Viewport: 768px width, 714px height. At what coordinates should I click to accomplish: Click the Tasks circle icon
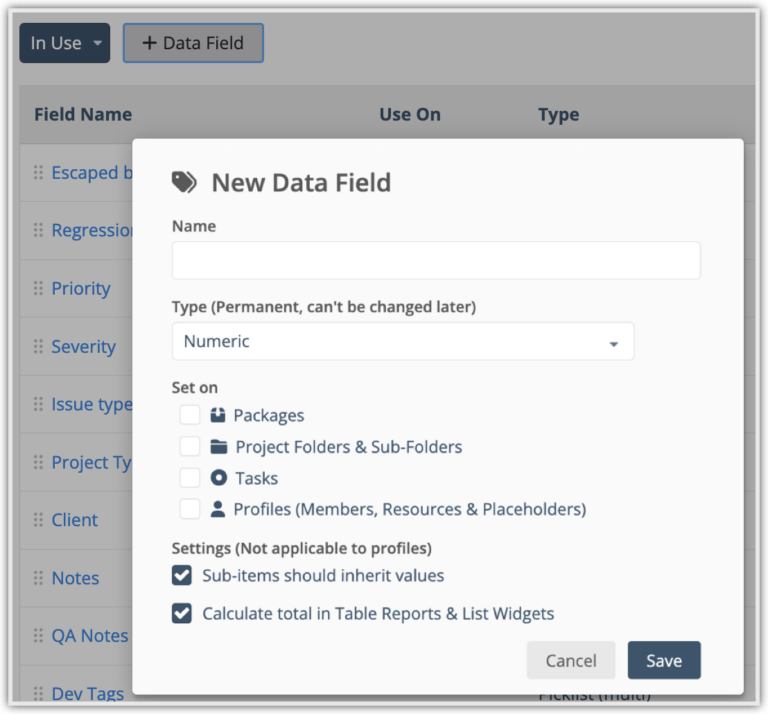[219, 478]
